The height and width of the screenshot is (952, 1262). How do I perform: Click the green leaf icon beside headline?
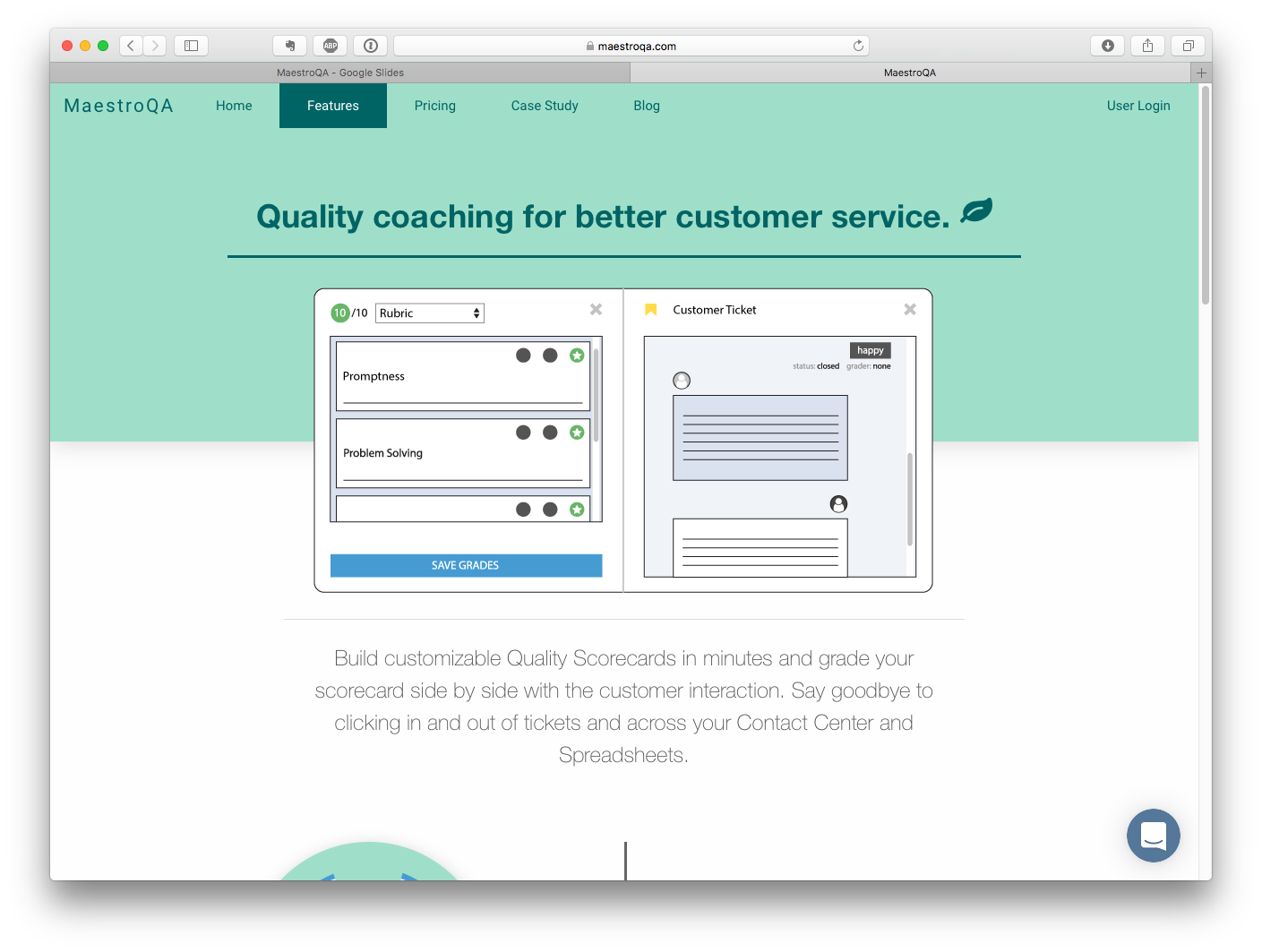[976, 210]
